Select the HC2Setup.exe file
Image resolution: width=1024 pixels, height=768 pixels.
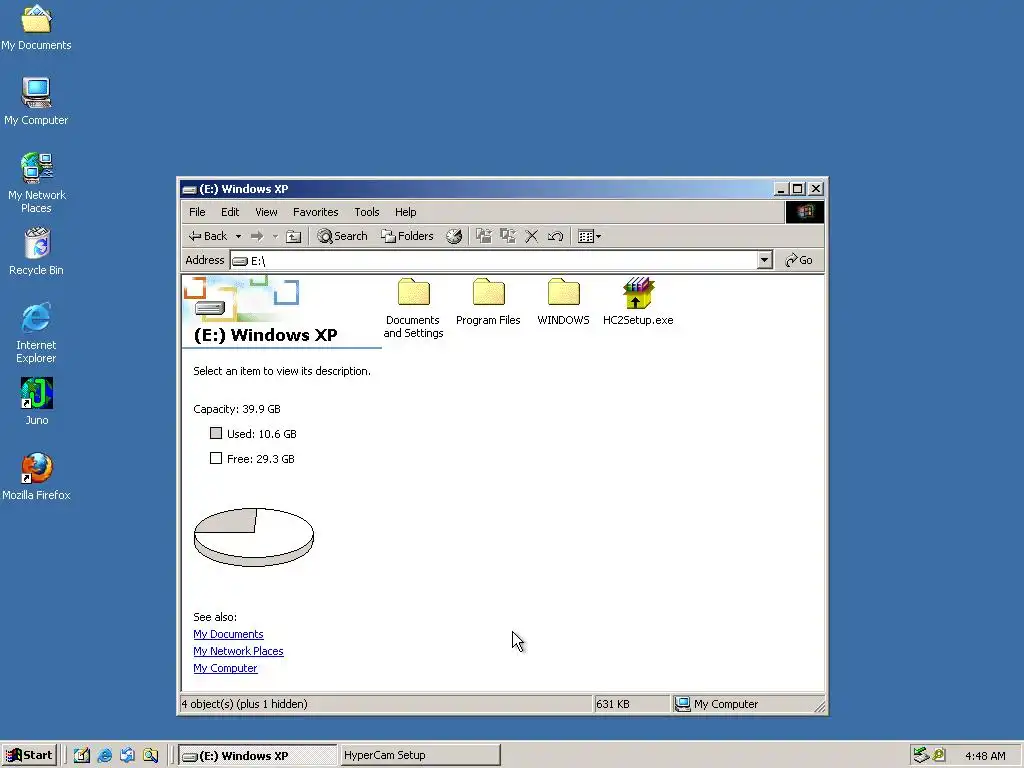(x=638, y=302)
